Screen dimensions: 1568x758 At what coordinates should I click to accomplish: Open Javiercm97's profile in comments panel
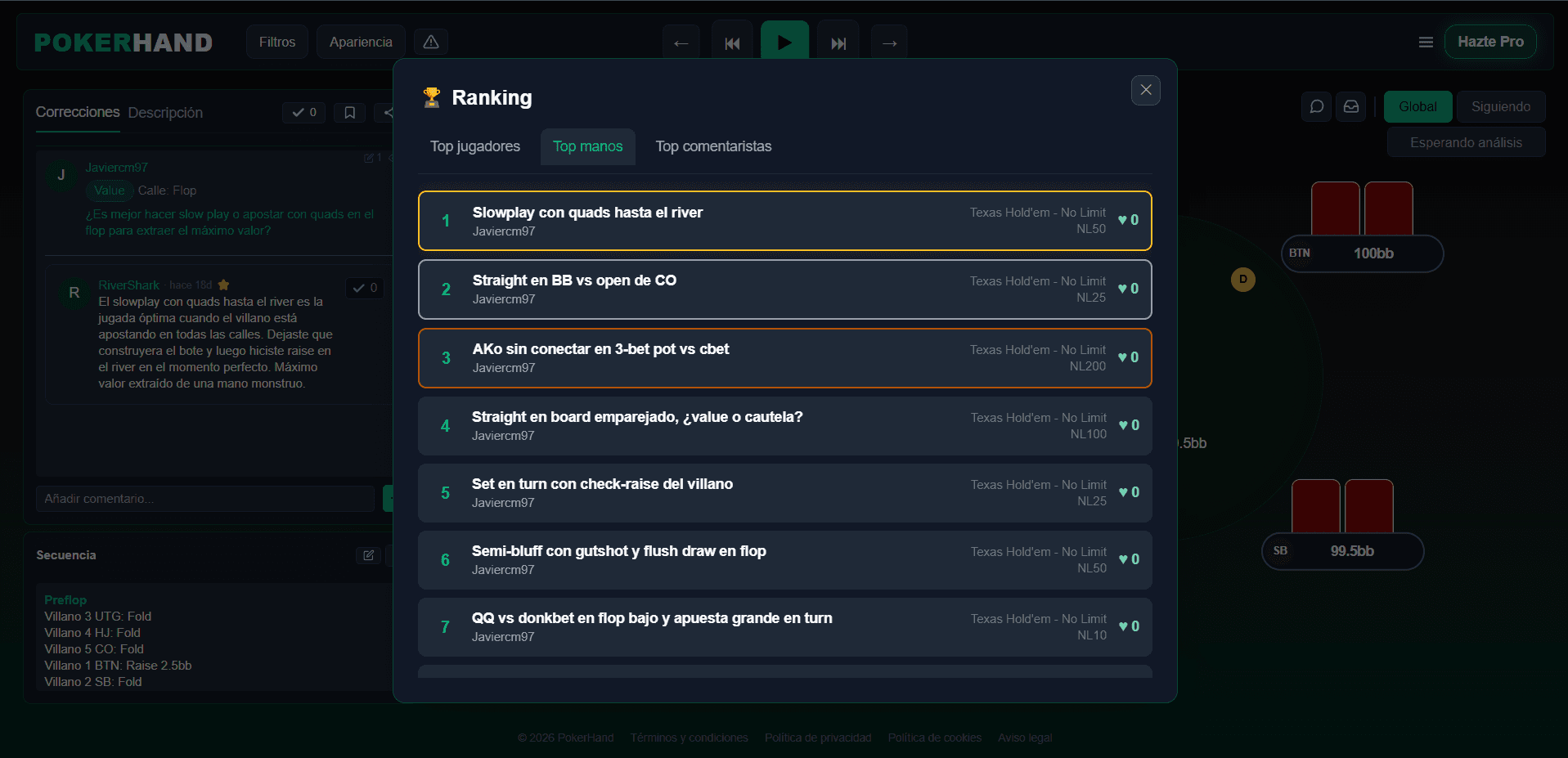pos(117,168)
